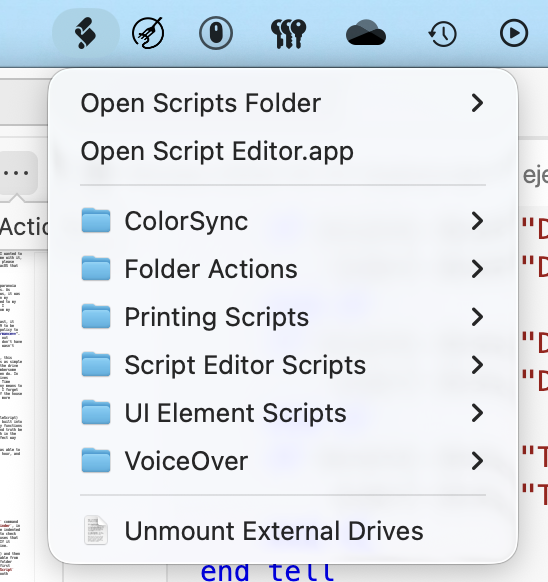Select UI Element Scripts entry

pyautogui.click(x=283, y=413)
